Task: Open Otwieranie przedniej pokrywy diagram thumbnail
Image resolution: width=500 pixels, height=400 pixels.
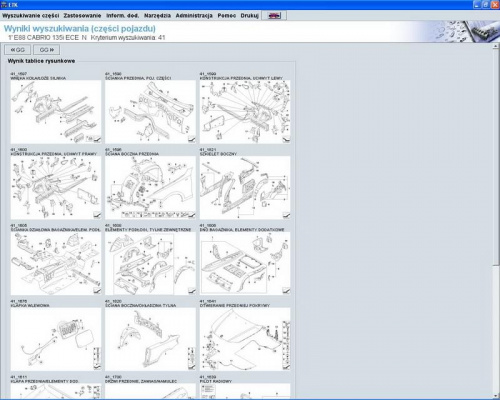Action: click(x=245, y=339)
